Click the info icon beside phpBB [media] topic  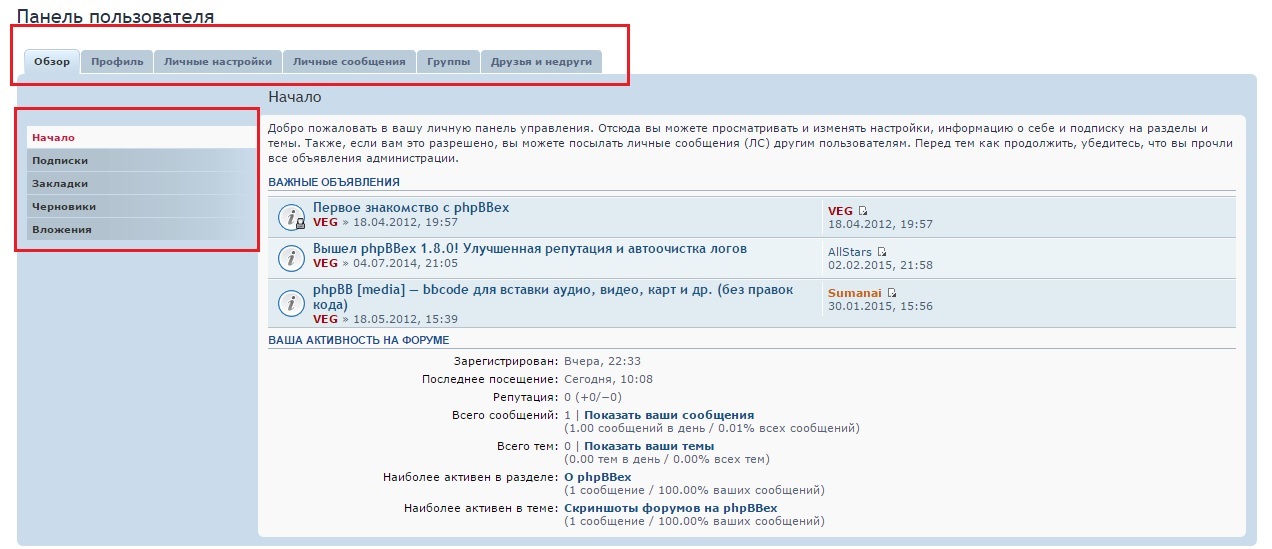point(291,303)
